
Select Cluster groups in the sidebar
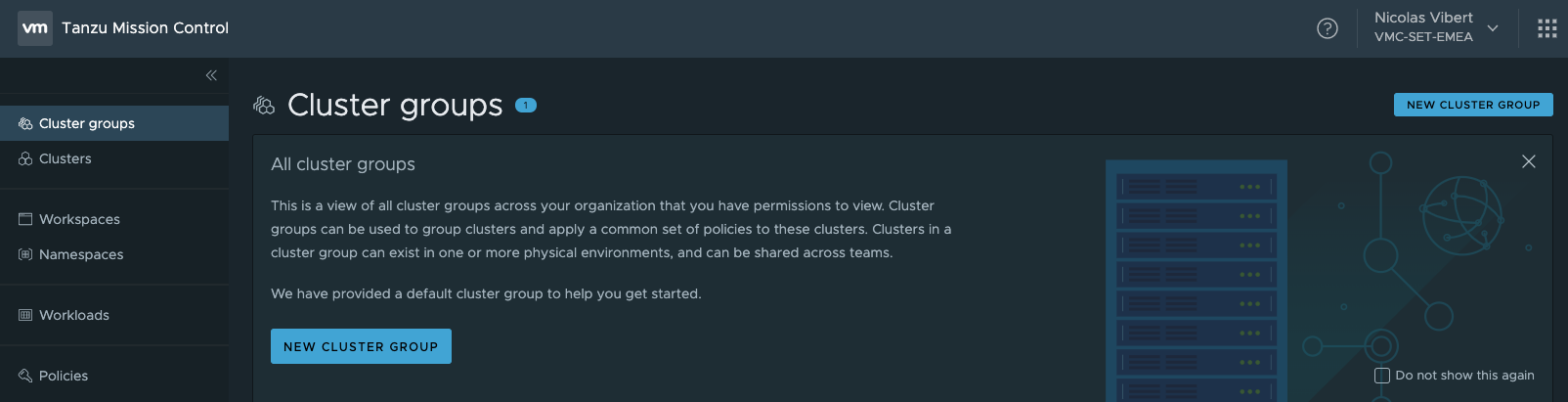pyautogui.click(x=87, y=123)
